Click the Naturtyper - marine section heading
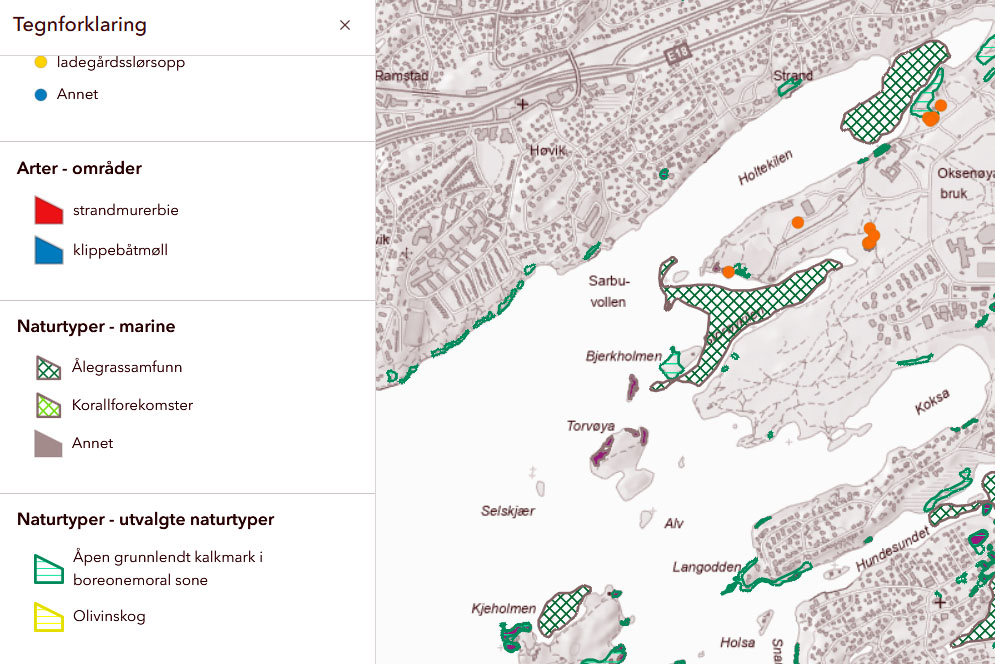The height and width of the screenshot is (664, 995). coord(96,326)
